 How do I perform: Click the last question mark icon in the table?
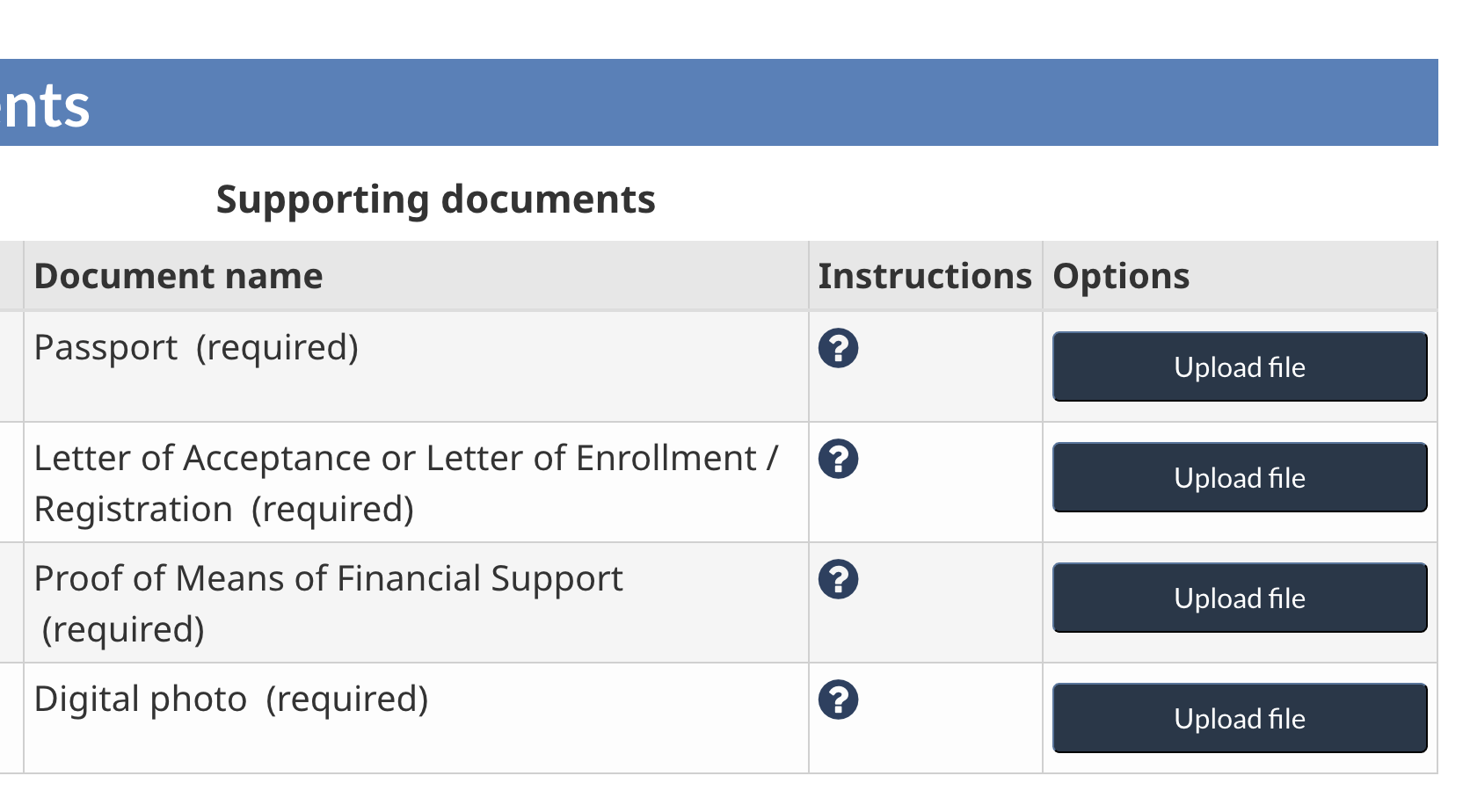click(839, 699)
